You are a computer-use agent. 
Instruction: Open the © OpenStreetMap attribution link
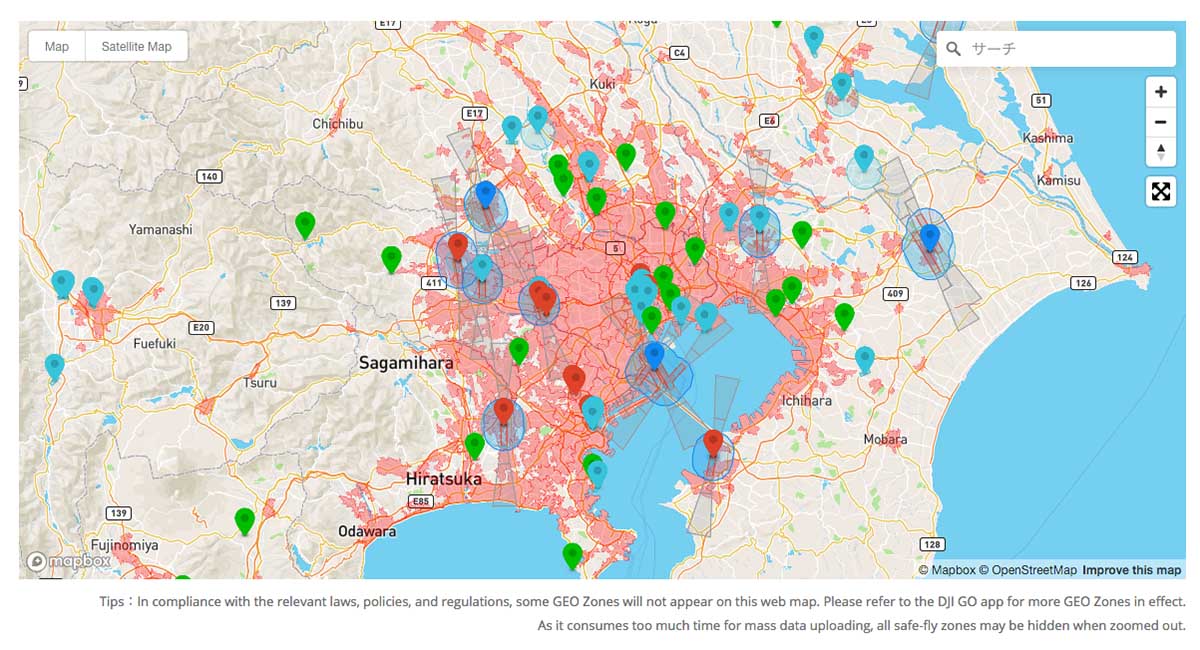(1027, 570)
